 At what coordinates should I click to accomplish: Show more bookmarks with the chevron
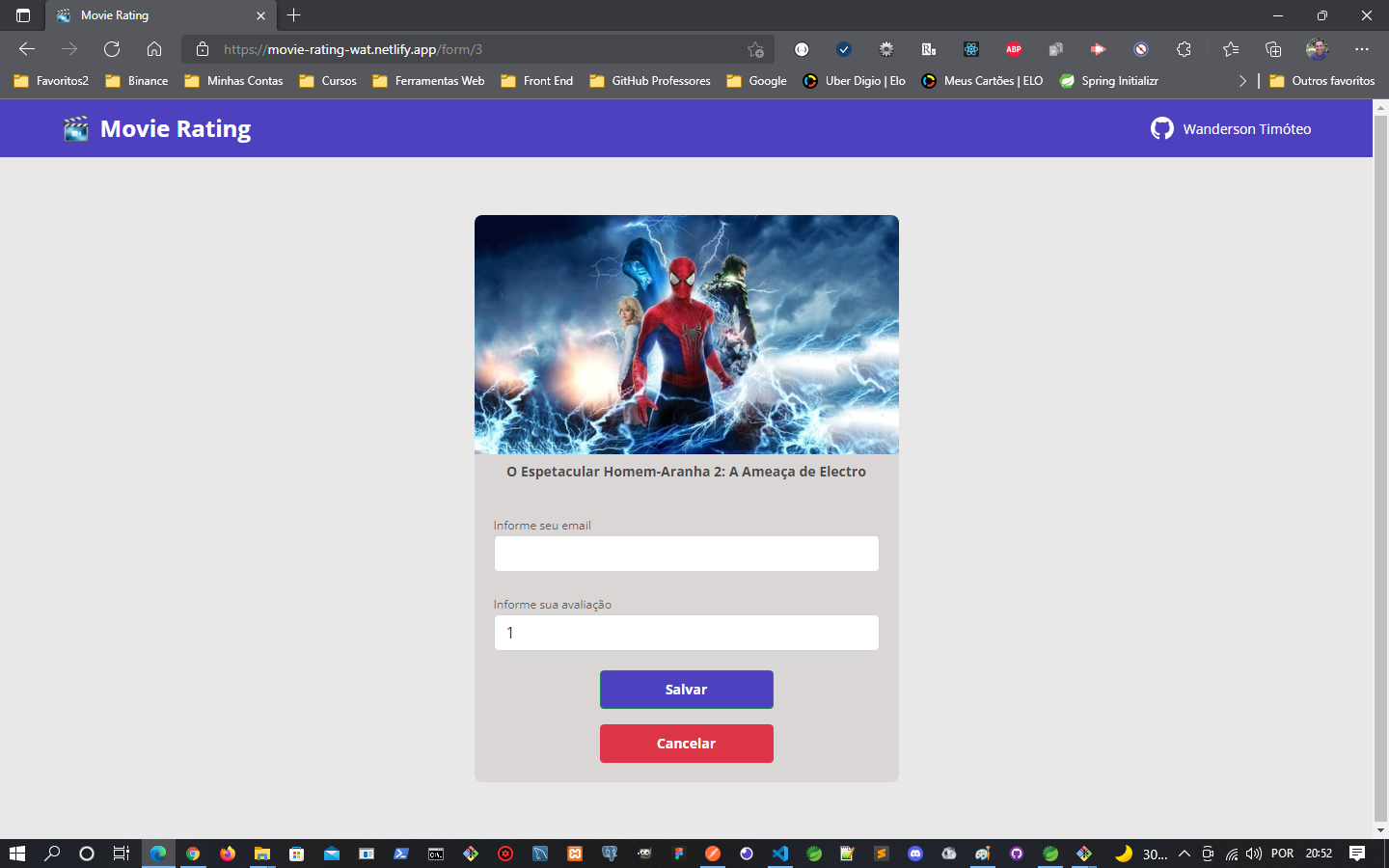1242,81
